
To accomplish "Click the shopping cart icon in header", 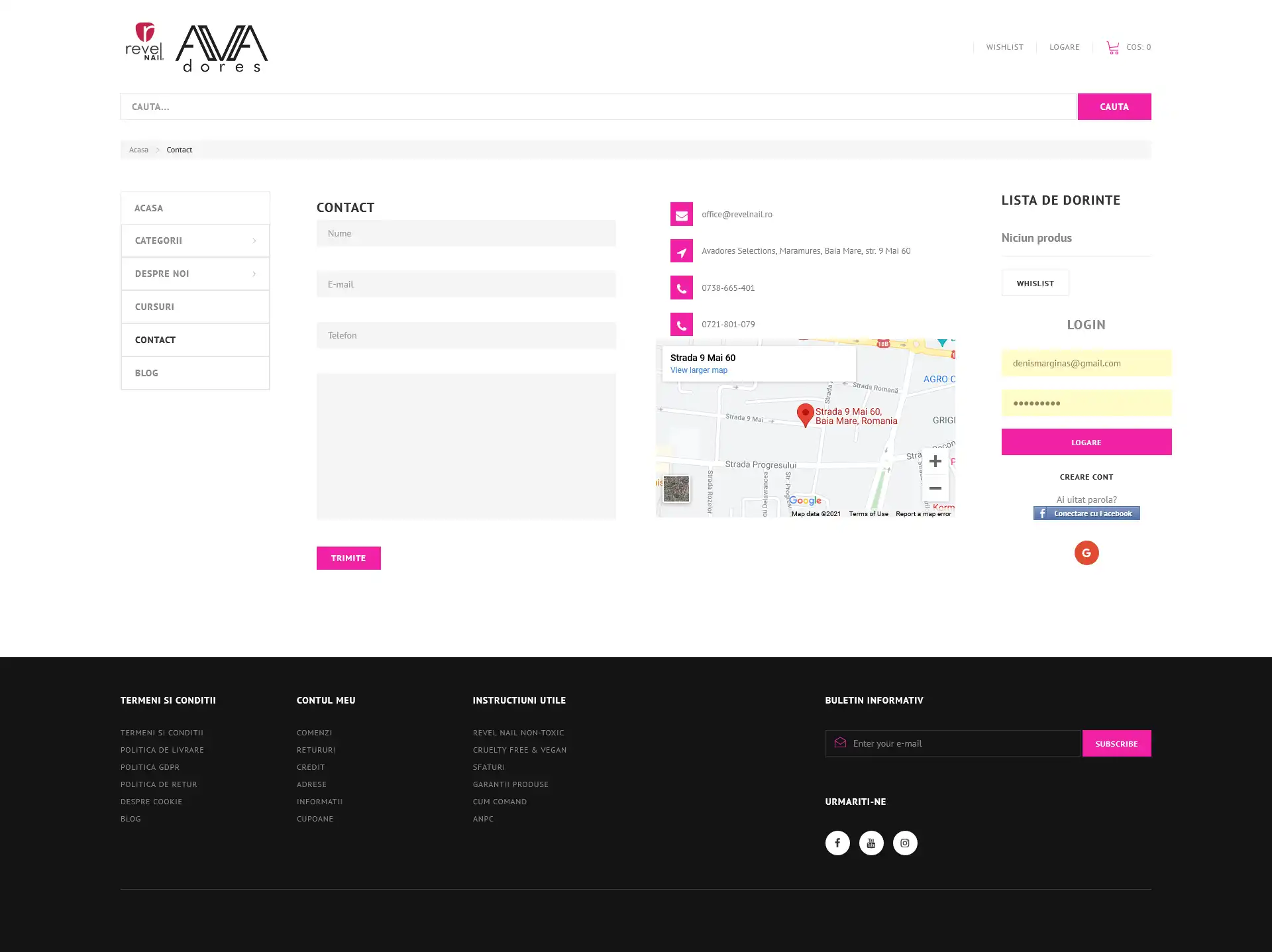I will pos(1113,46).
